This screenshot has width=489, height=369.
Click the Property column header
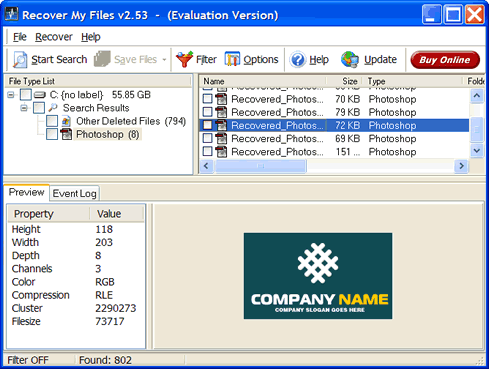pos(49,214)
